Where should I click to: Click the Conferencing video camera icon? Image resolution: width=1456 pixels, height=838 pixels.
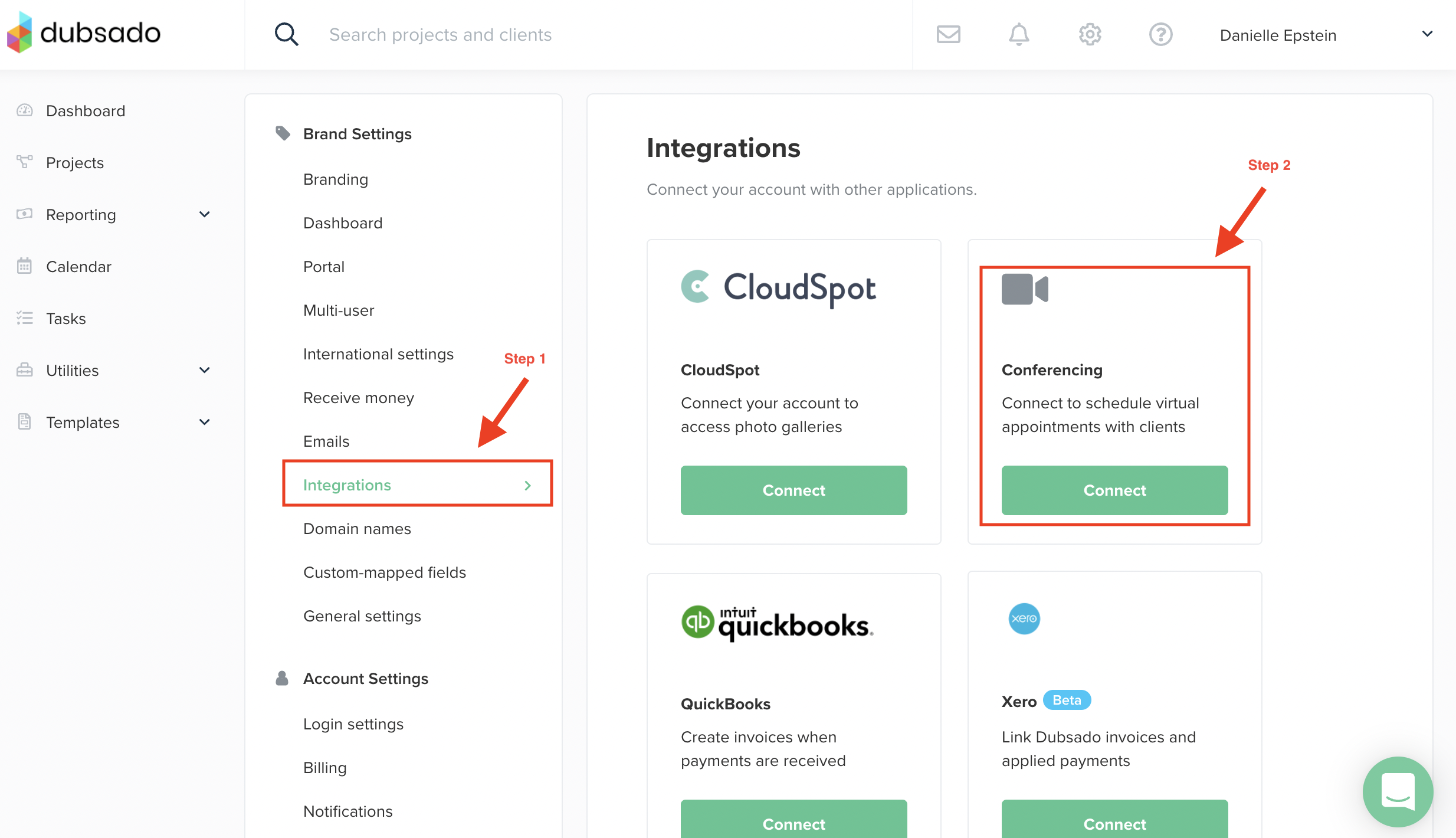tap(1025, 289)
